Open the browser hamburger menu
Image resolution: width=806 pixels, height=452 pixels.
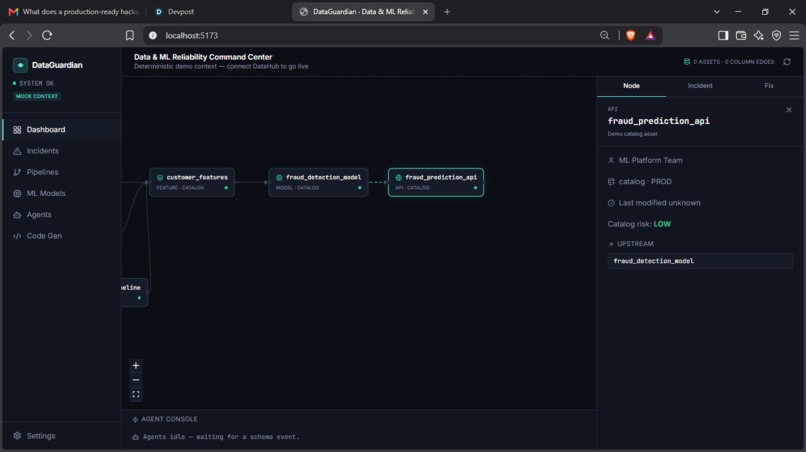pyautogui.click(x=794, y=35)
